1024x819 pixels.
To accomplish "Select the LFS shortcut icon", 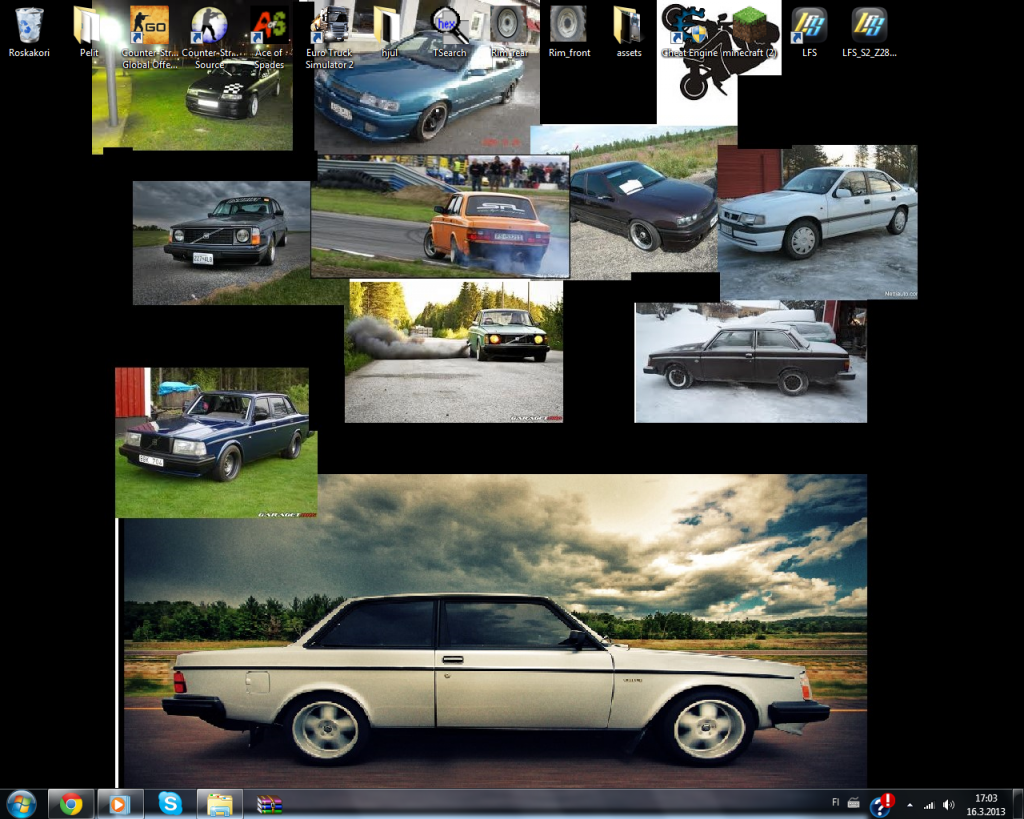I will click(x=809, y=32).
